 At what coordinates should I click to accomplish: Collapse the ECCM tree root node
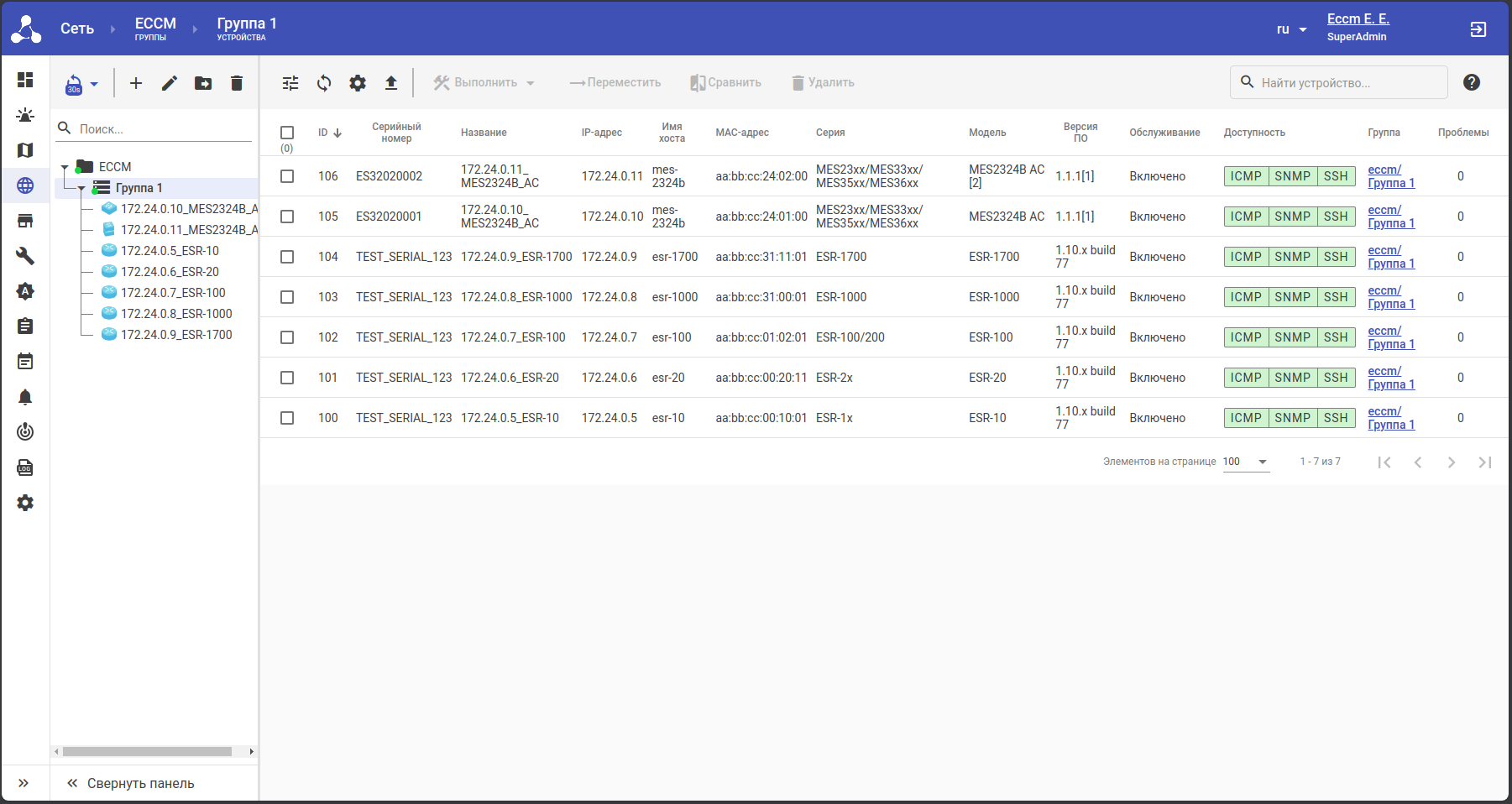tap(65, 167)
